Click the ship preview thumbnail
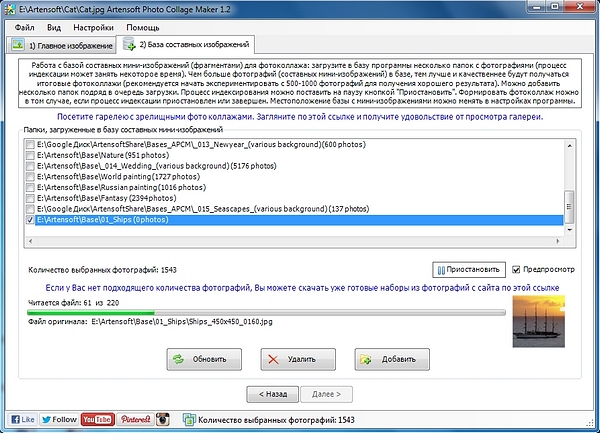 (x=539, y=321)
